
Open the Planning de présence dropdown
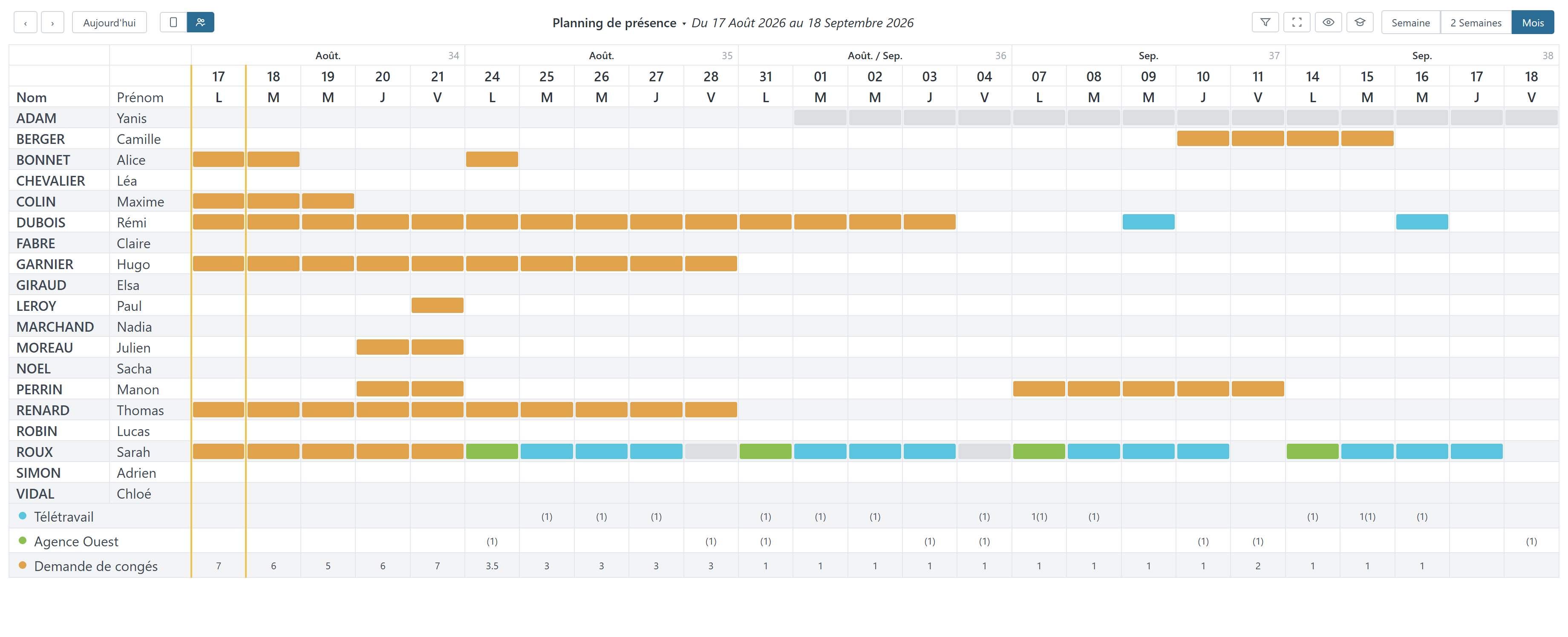point(618,23)
